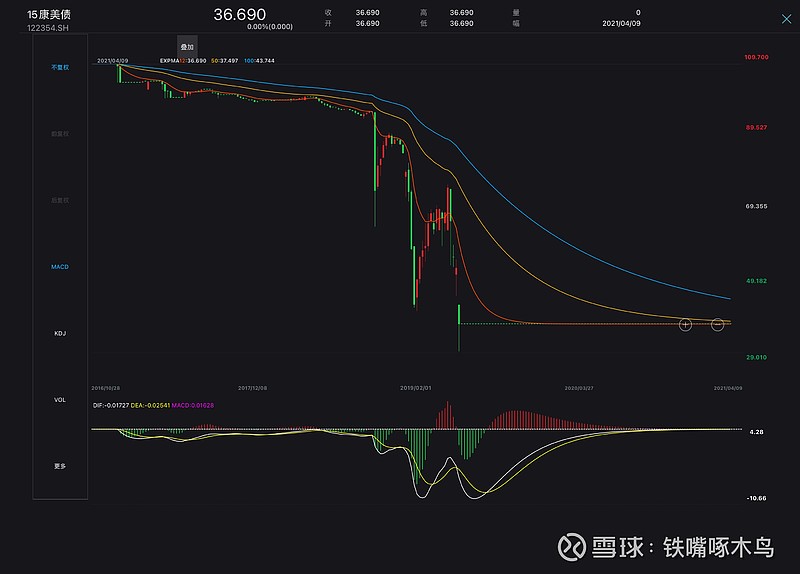Click the price axis label 89.527
This screenshot has height=574, width=800.
[x=756, y=128]
